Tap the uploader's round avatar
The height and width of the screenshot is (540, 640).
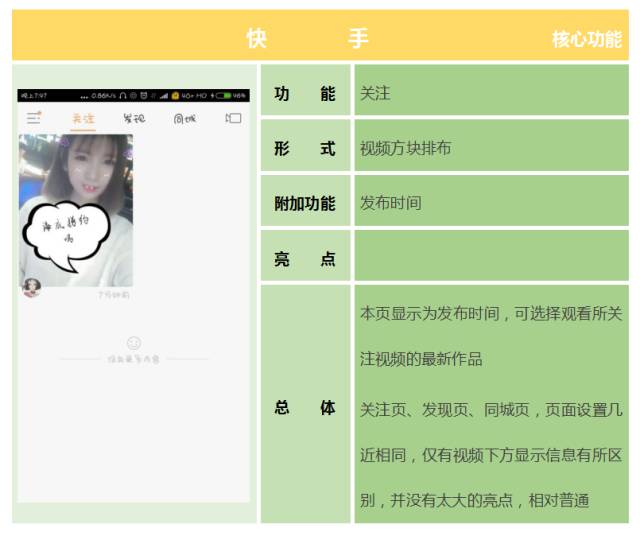tap(31, 288)
